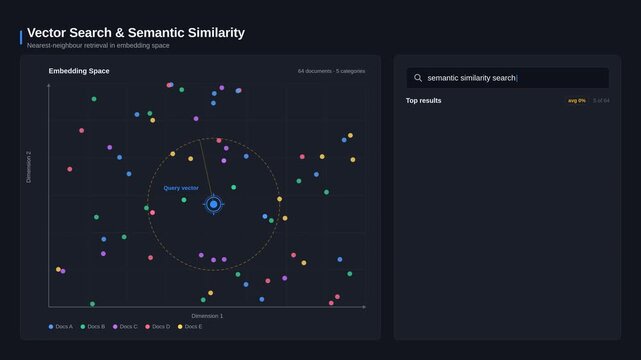Click the Docs C purple legend dot

coord(115,326)
